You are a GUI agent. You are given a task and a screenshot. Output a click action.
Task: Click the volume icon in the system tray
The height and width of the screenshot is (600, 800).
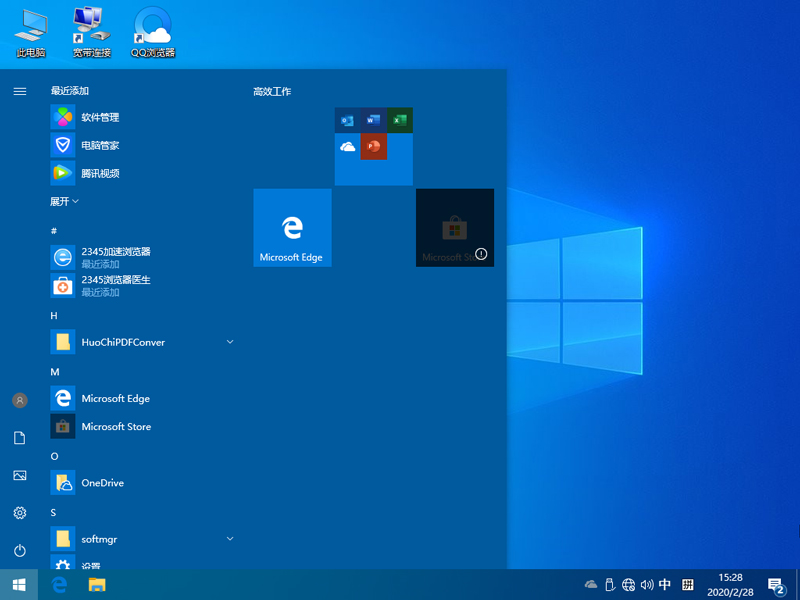click(x=650, y=584)
